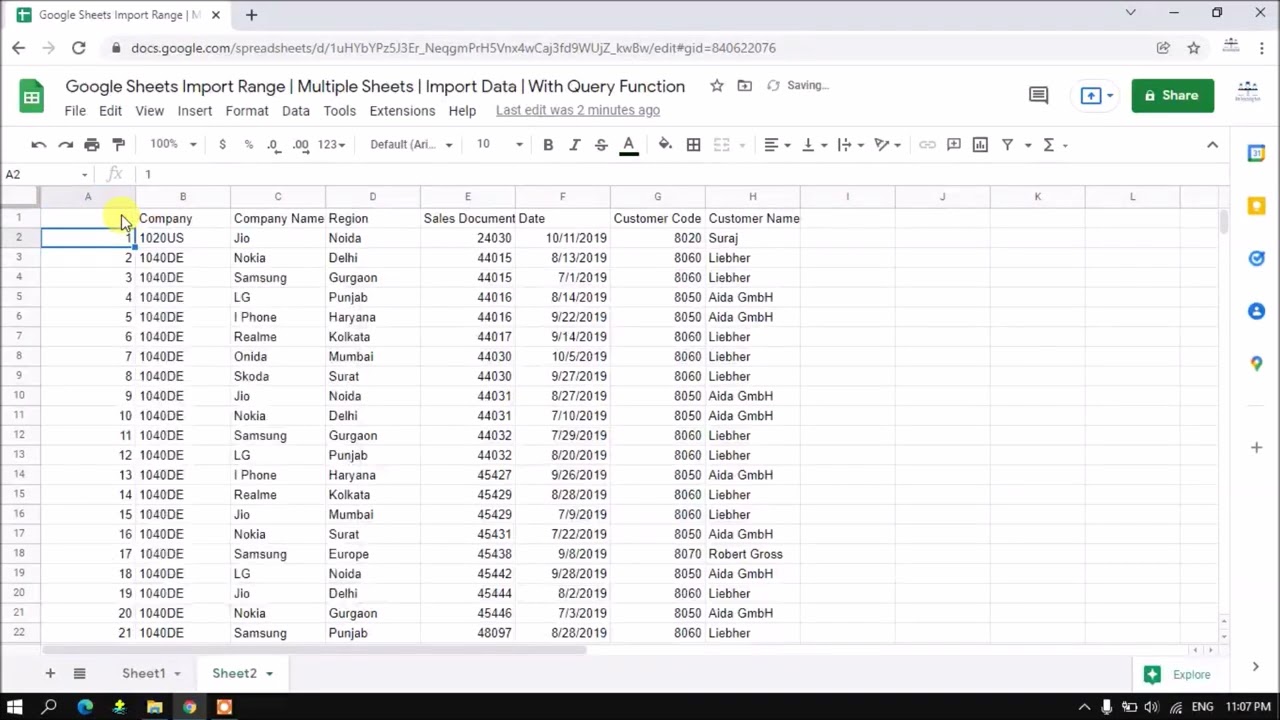Click the formula bar input

680,174
